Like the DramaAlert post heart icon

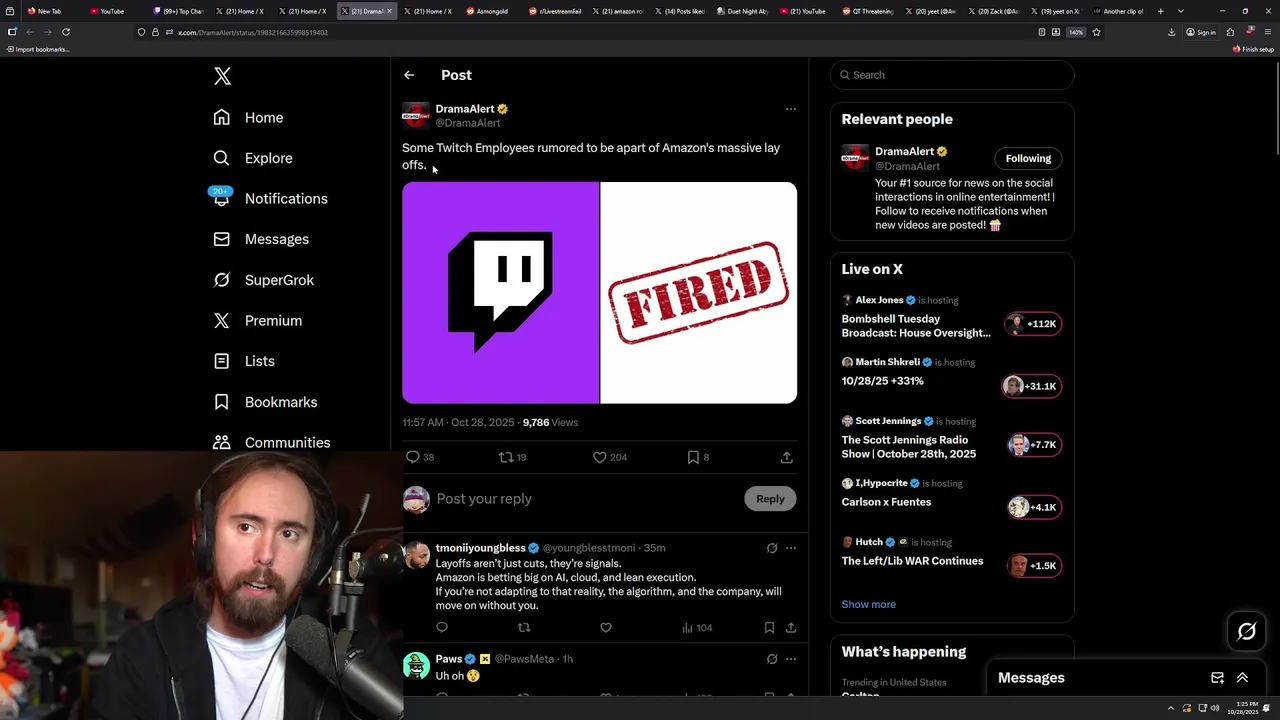coord(600,457)
